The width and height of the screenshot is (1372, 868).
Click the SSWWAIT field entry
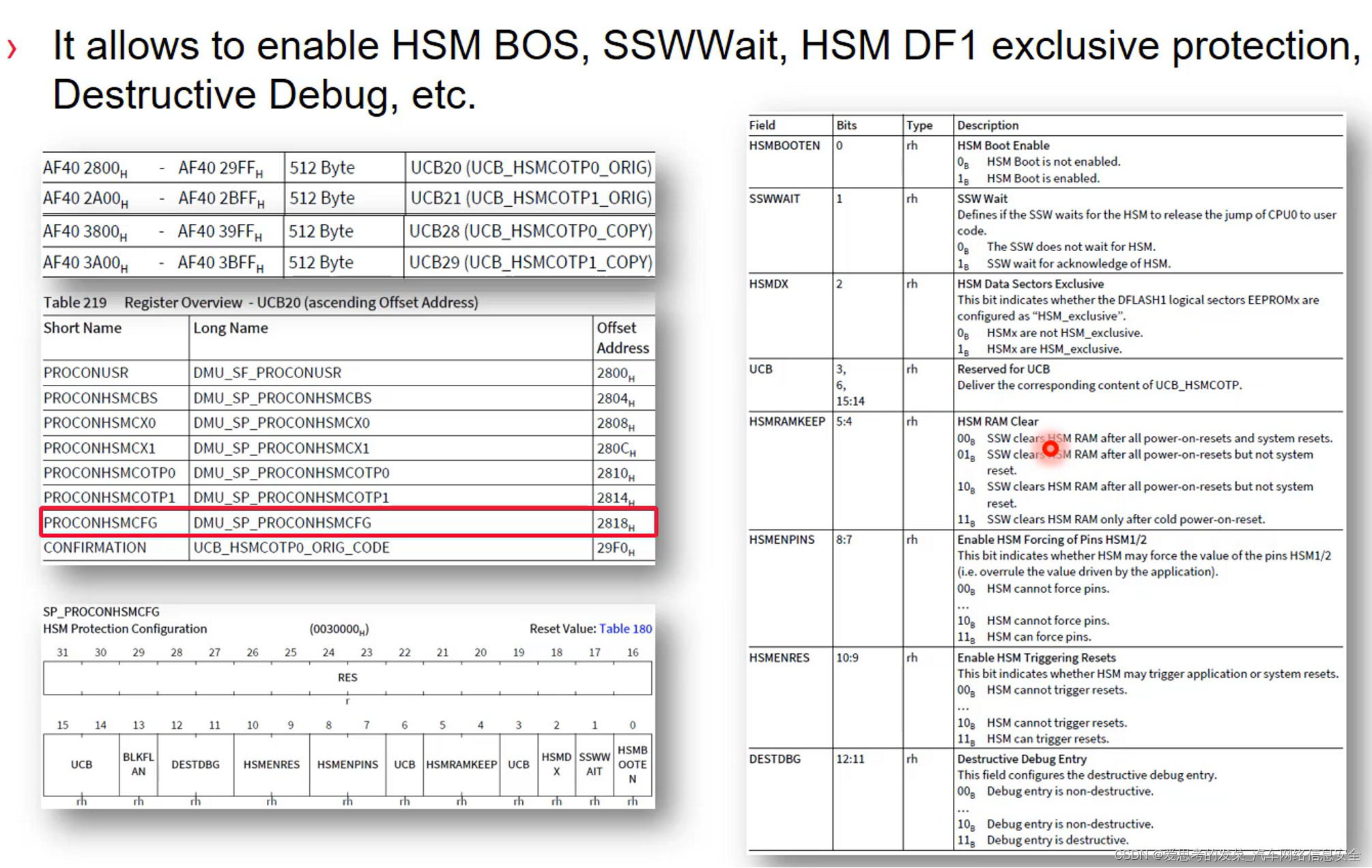[x=774, y=199]
